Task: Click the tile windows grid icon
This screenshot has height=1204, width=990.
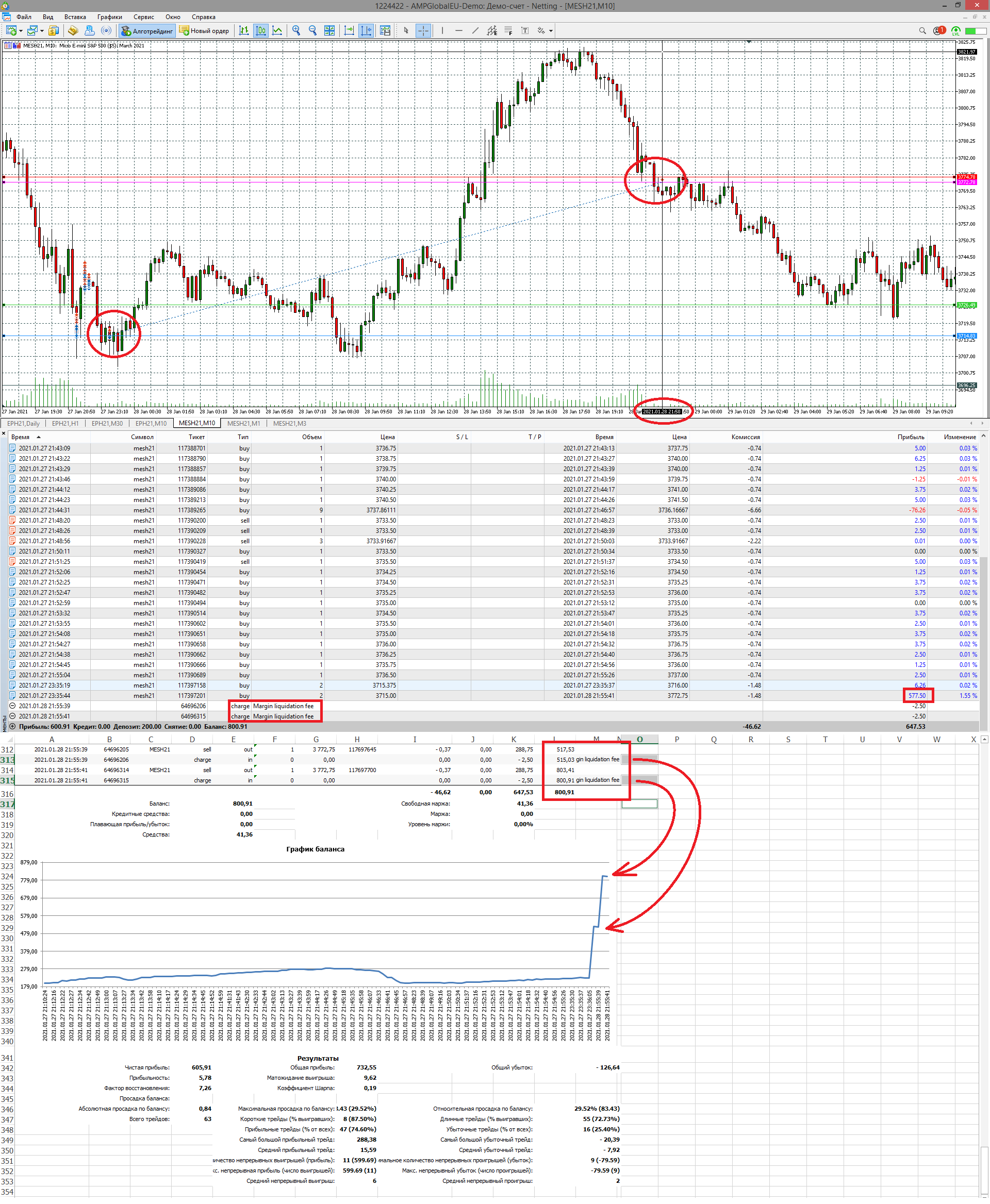Action: coord(329,31)
